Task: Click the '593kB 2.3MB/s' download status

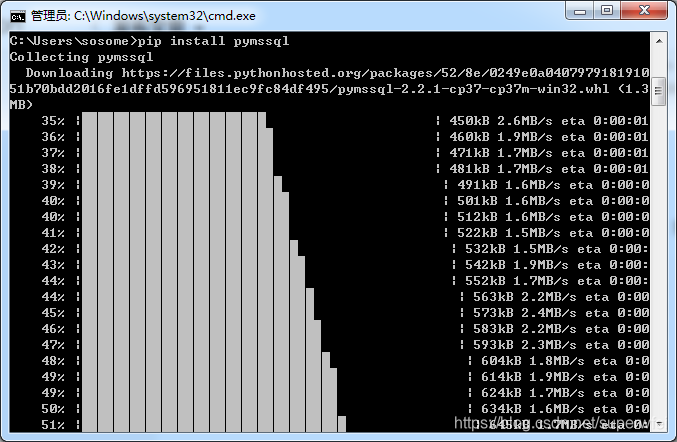Action: 525,344
